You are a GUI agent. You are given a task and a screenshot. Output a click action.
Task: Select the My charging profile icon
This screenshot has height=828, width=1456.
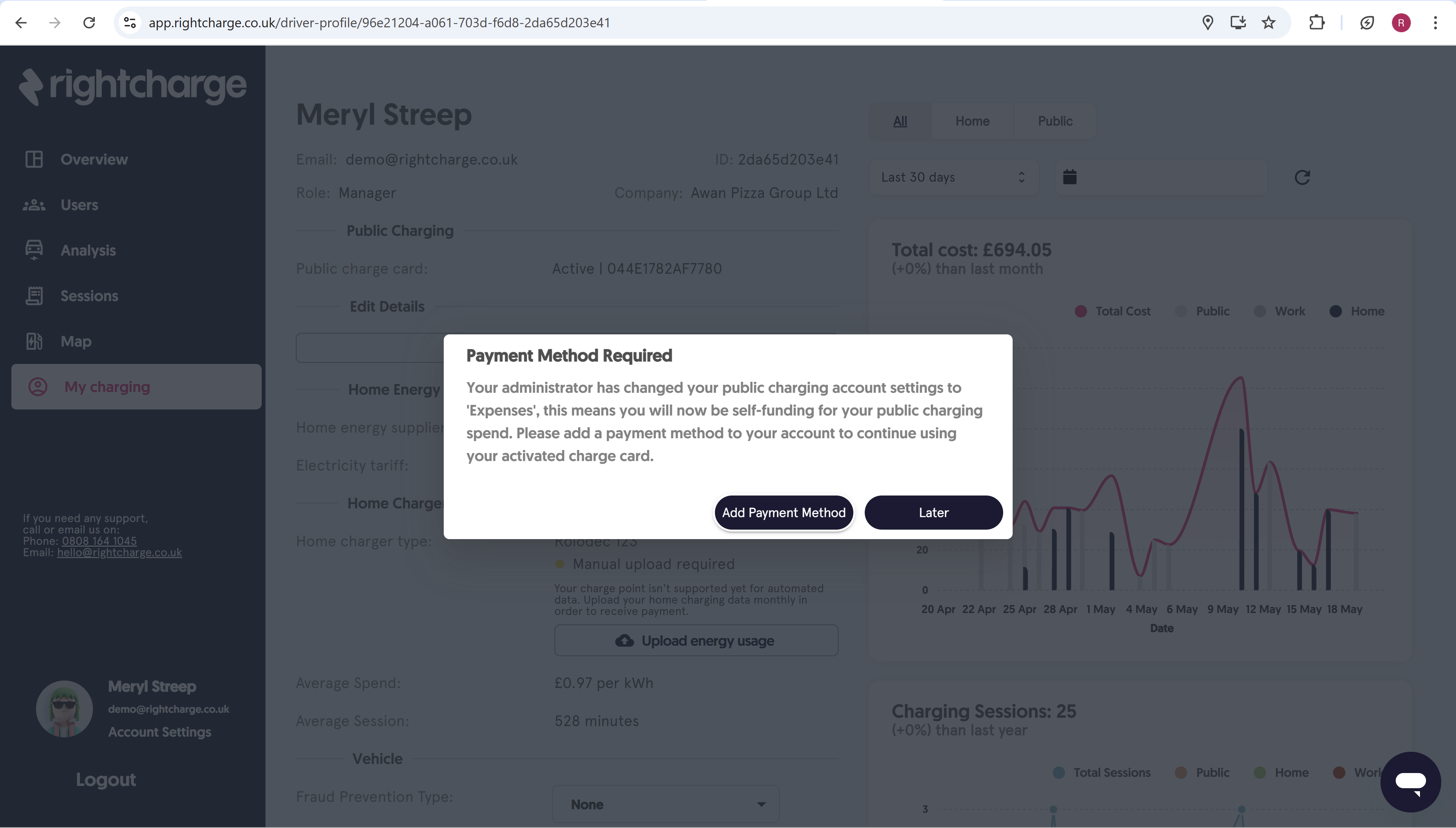(38, 387)
